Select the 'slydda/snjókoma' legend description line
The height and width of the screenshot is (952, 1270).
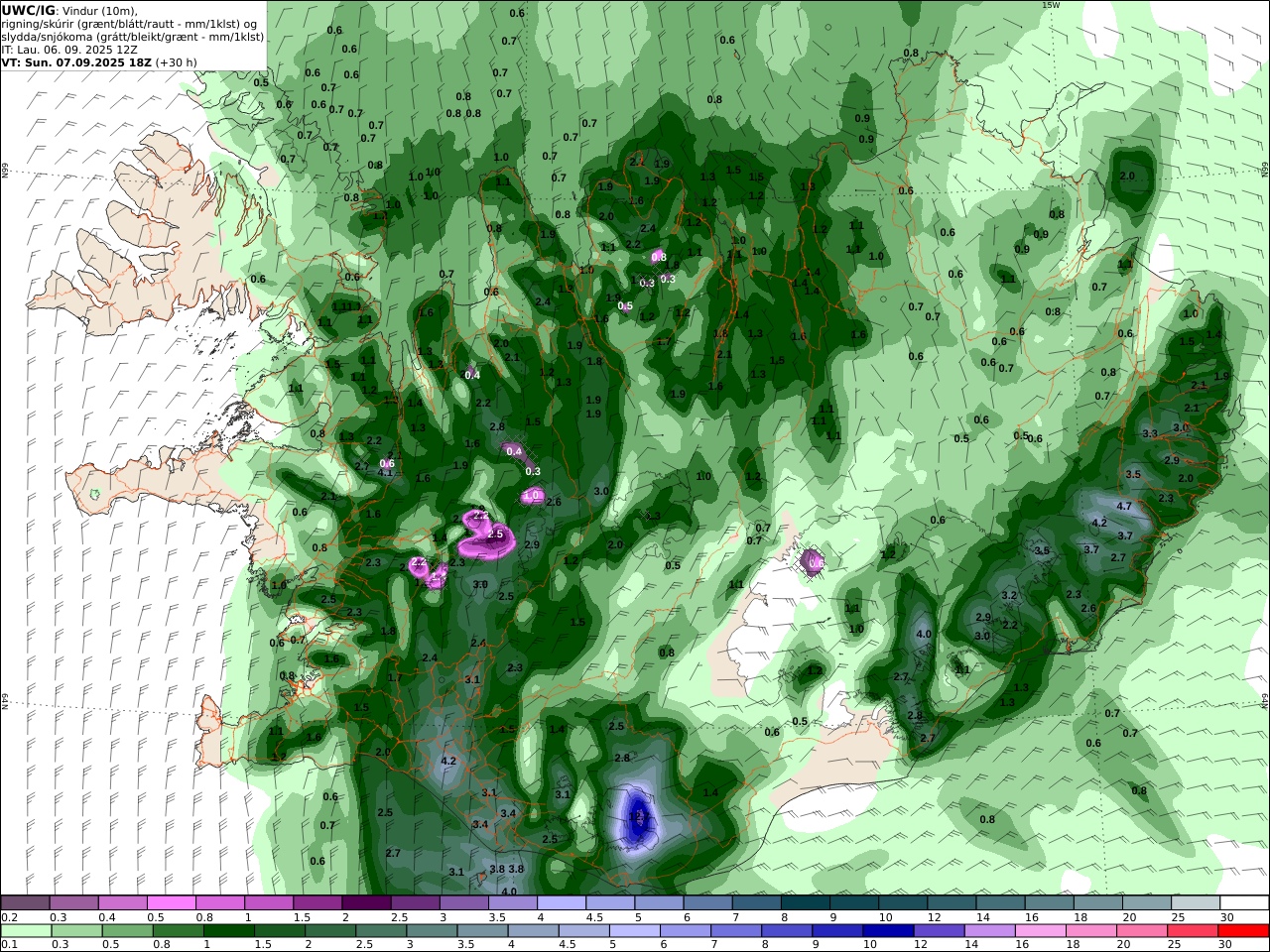point(133,37)
